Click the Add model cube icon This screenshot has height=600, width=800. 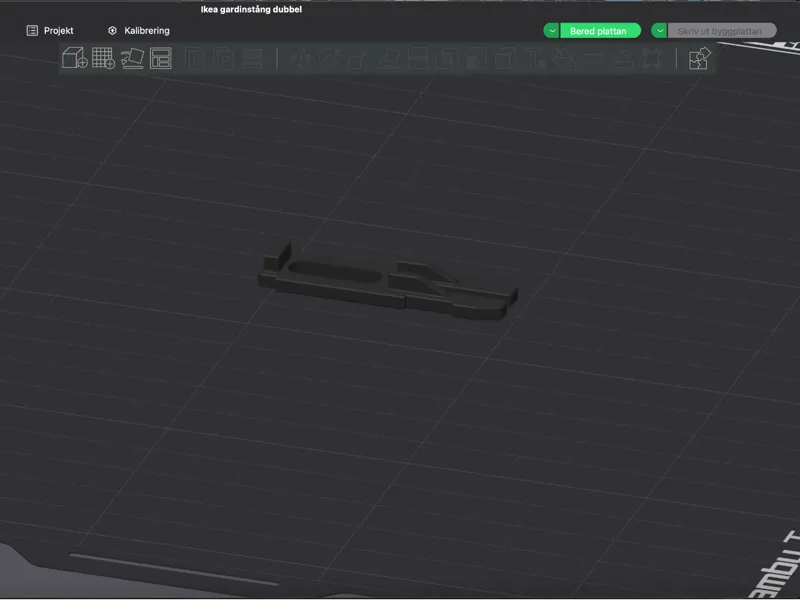[x=74, y=58]
